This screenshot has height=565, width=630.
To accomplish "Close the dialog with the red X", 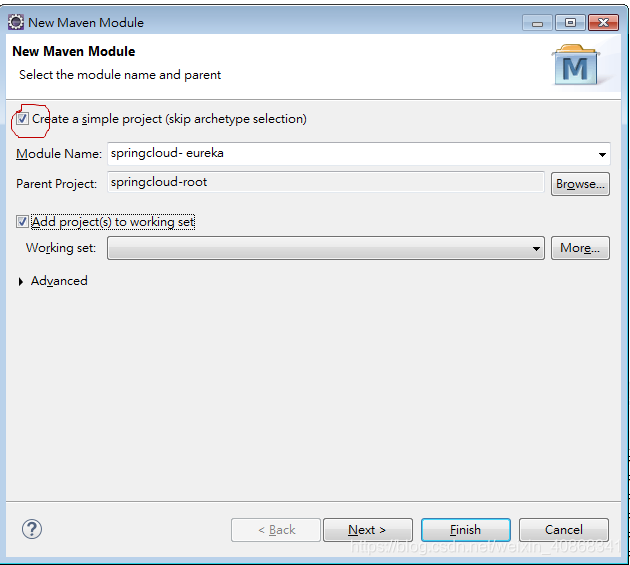I will click(x=603, y=23).
